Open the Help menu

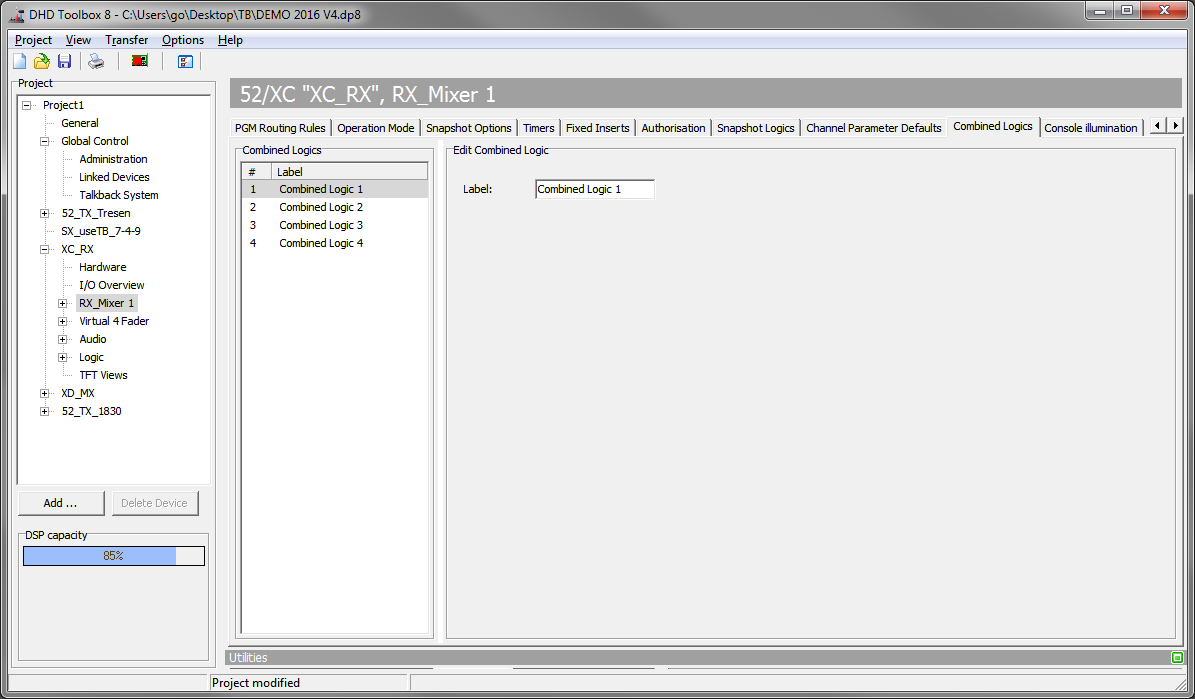point(230,40)
